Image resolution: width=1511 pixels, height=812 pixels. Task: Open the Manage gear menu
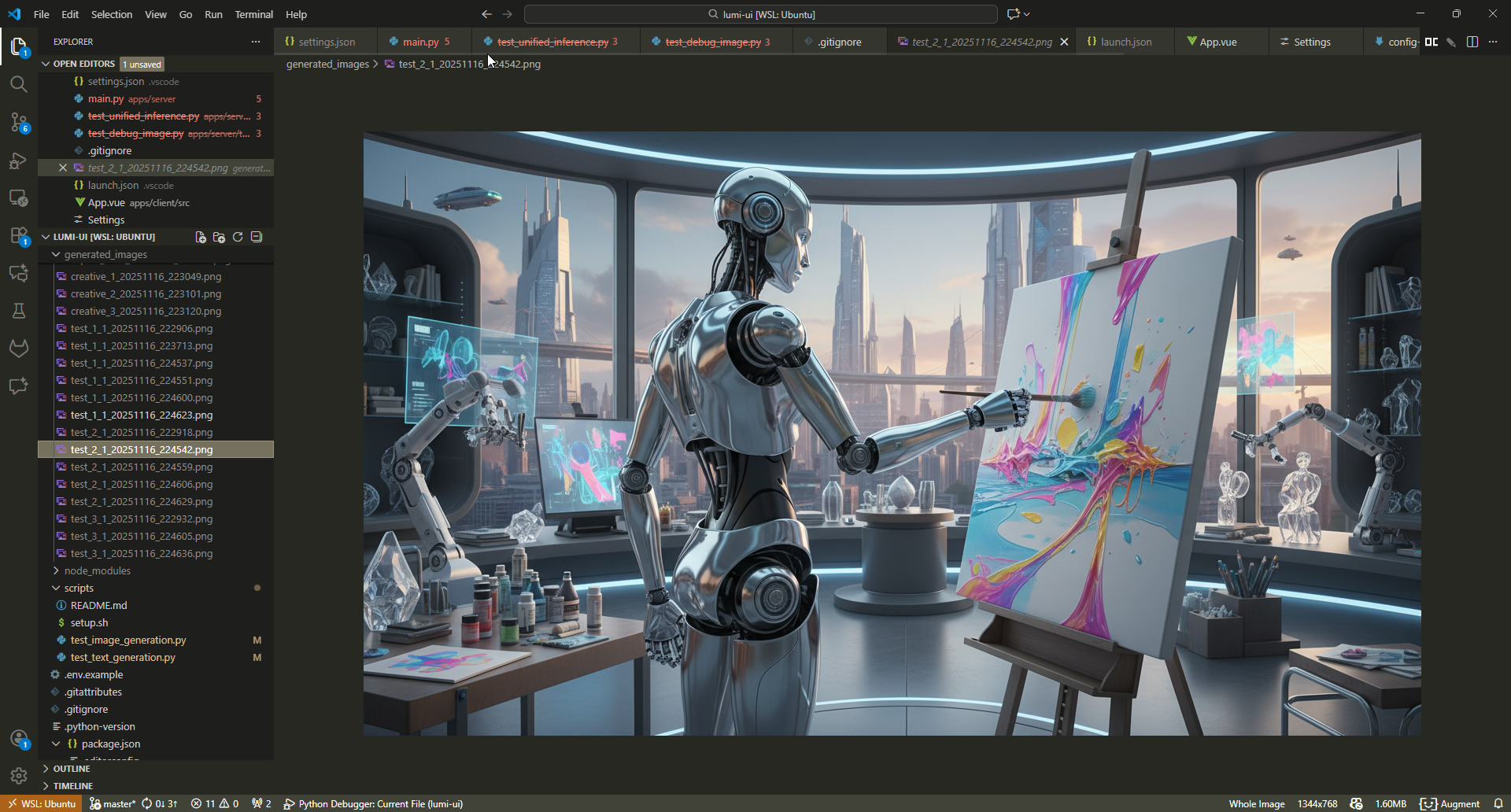[x=19, y=776]
